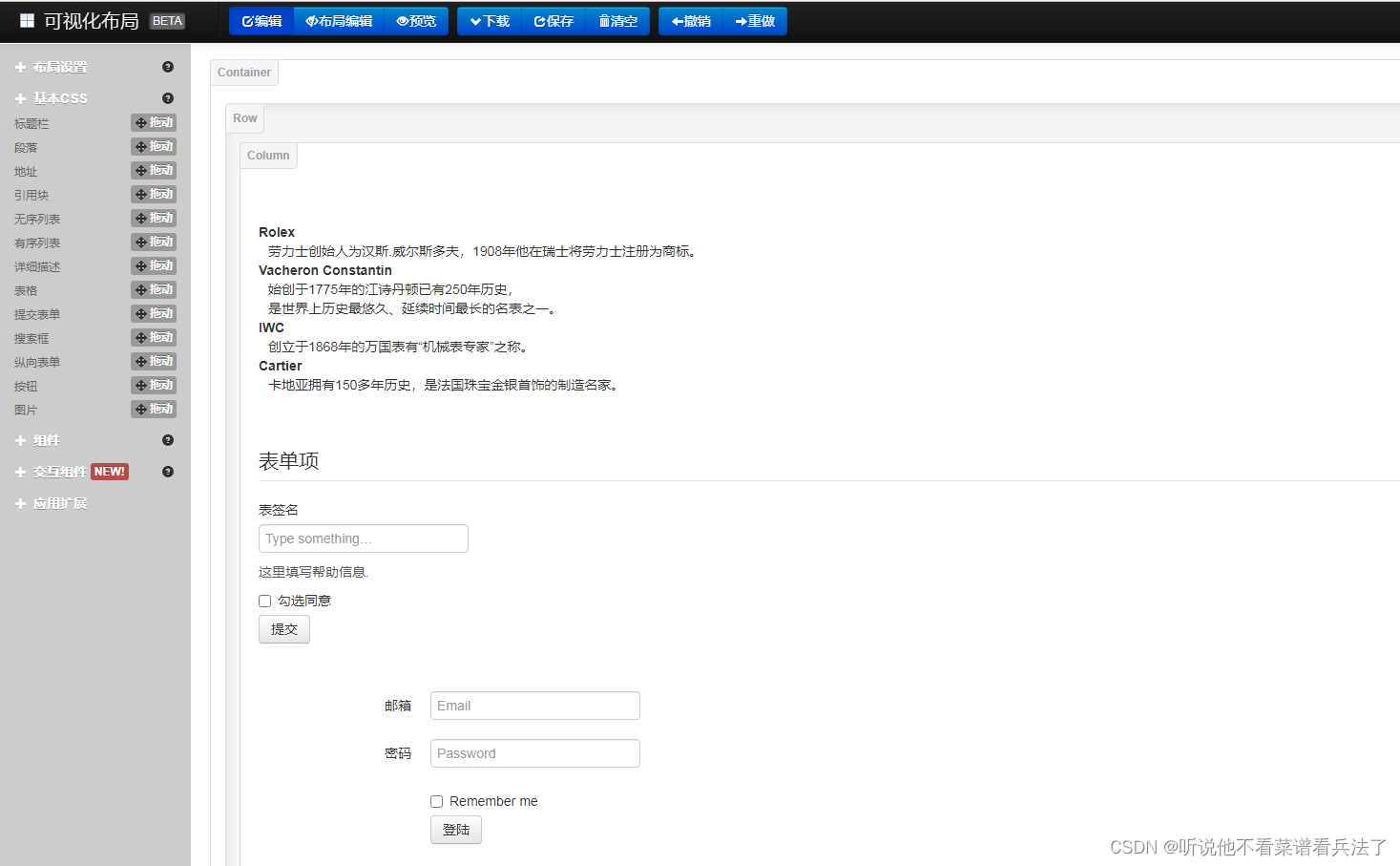The image size is (1400, 866).
Task: Click the 保存 save button
Action: click(x=554, y=21)
